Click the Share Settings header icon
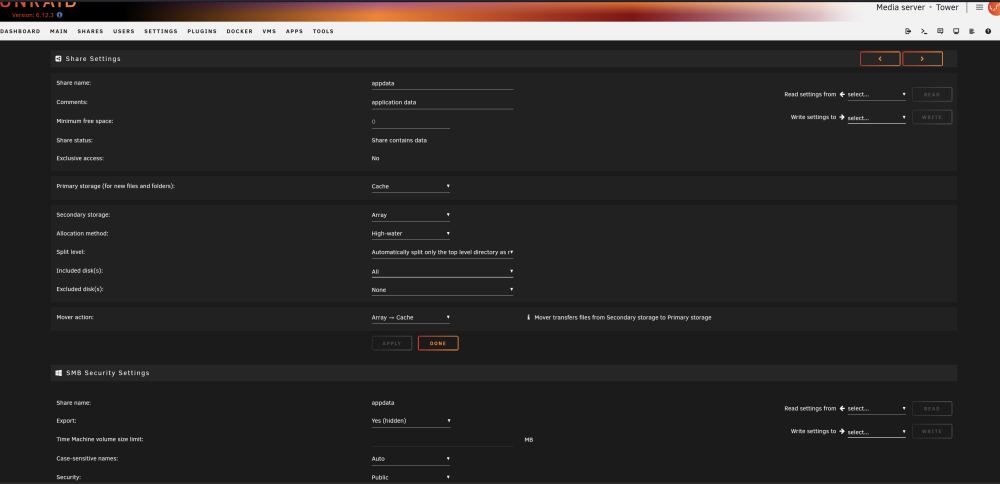Viewport: 1000px width, 484px height. (59, 59)
